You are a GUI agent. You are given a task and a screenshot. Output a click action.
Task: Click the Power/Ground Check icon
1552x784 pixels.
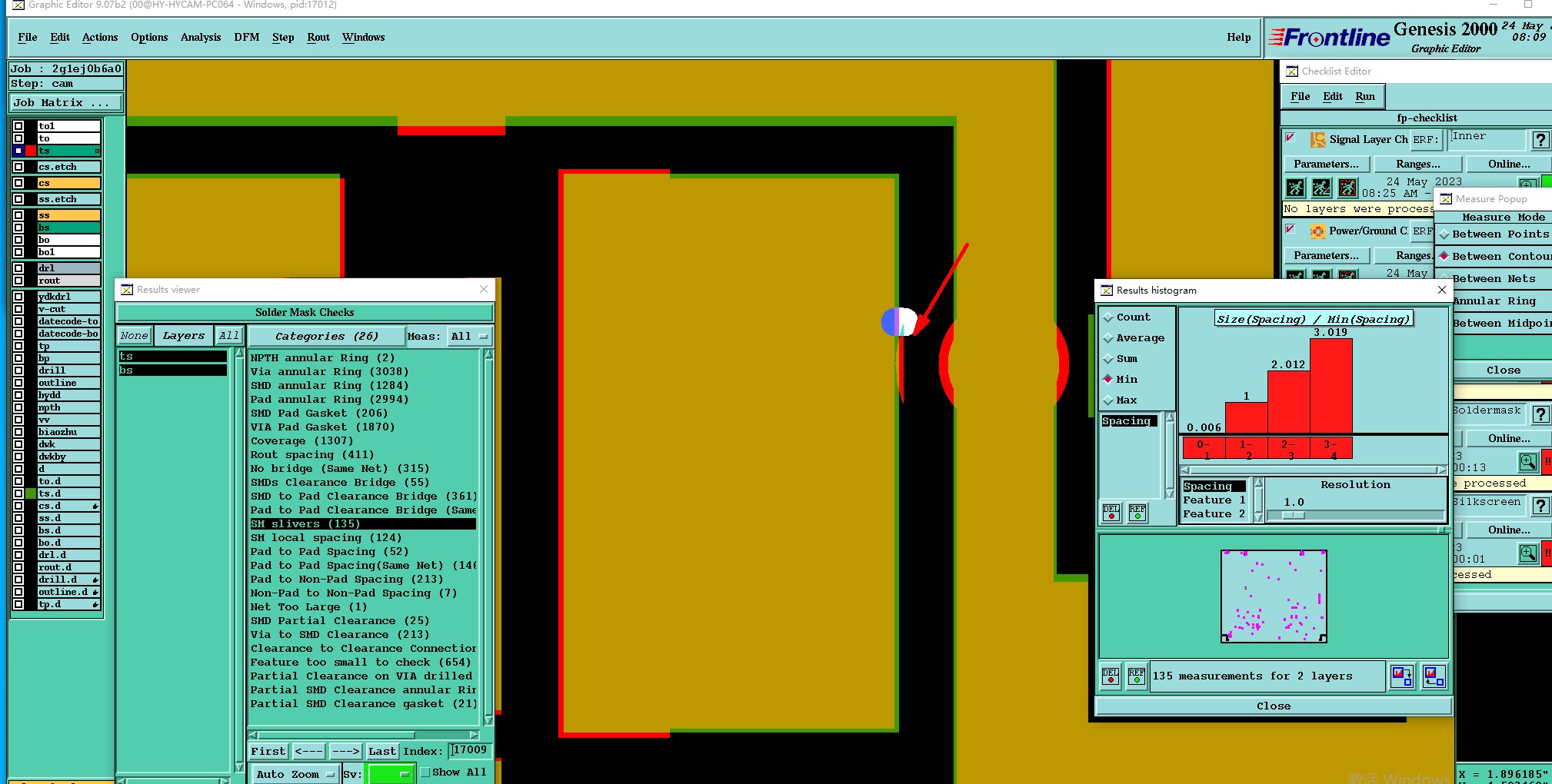1318,231
